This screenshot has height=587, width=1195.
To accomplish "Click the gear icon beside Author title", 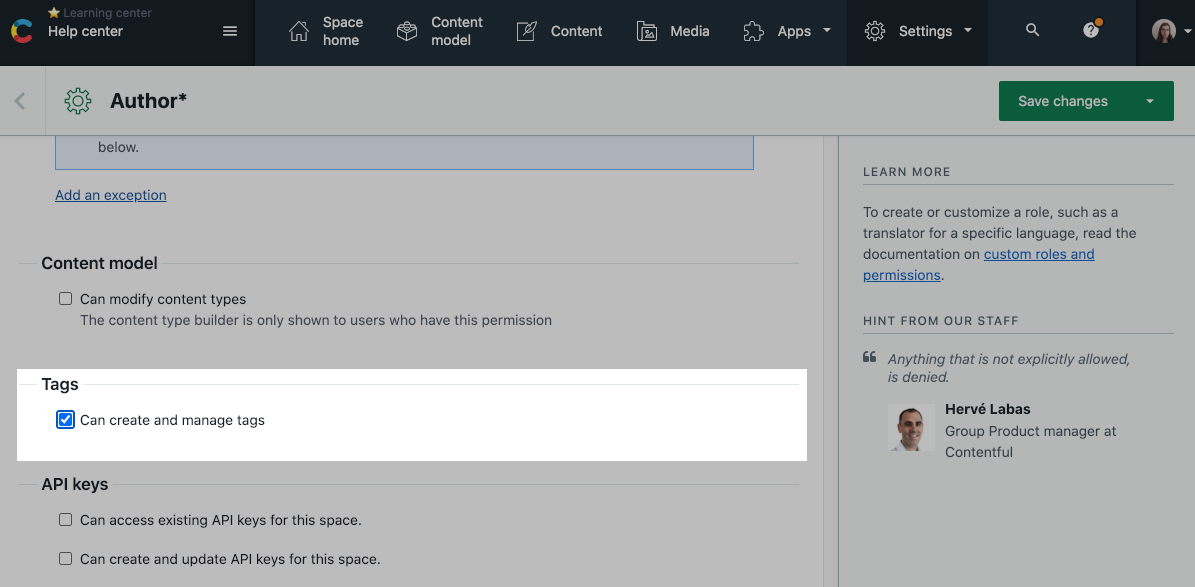I will pos(78,101).
